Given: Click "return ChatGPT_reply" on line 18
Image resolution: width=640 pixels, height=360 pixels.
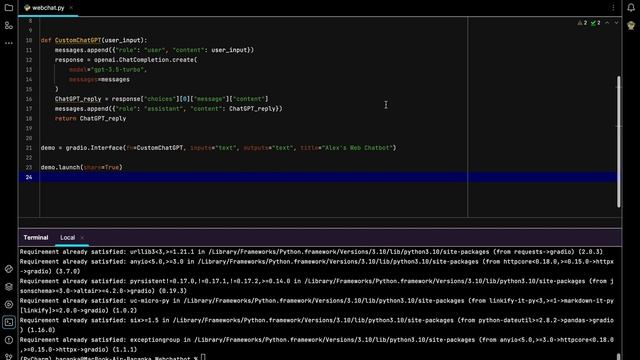Looking at the screenshot, I should (91, 119).
